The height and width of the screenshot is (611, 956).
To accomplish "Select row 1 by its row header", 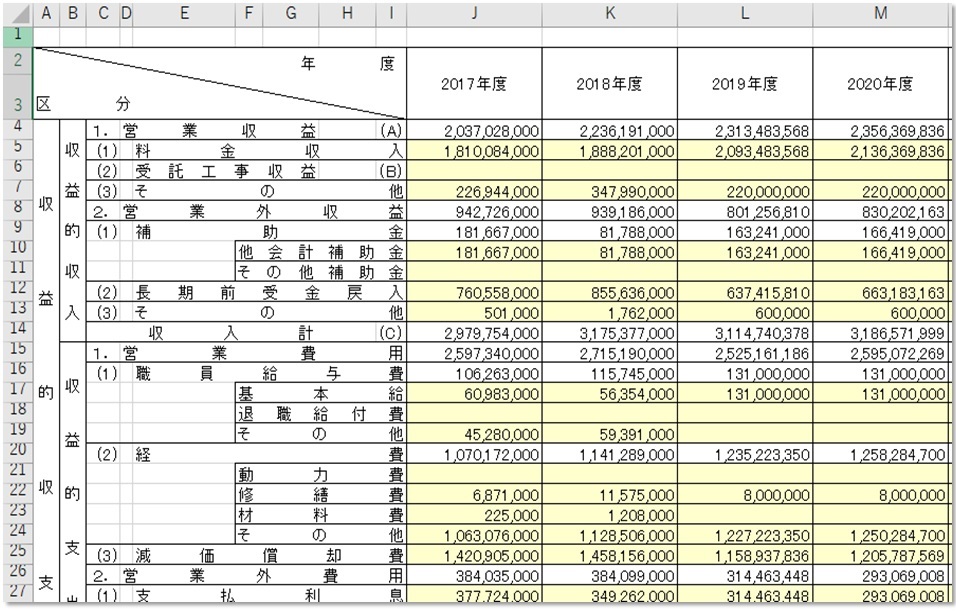I will click(x=18, y=35).
